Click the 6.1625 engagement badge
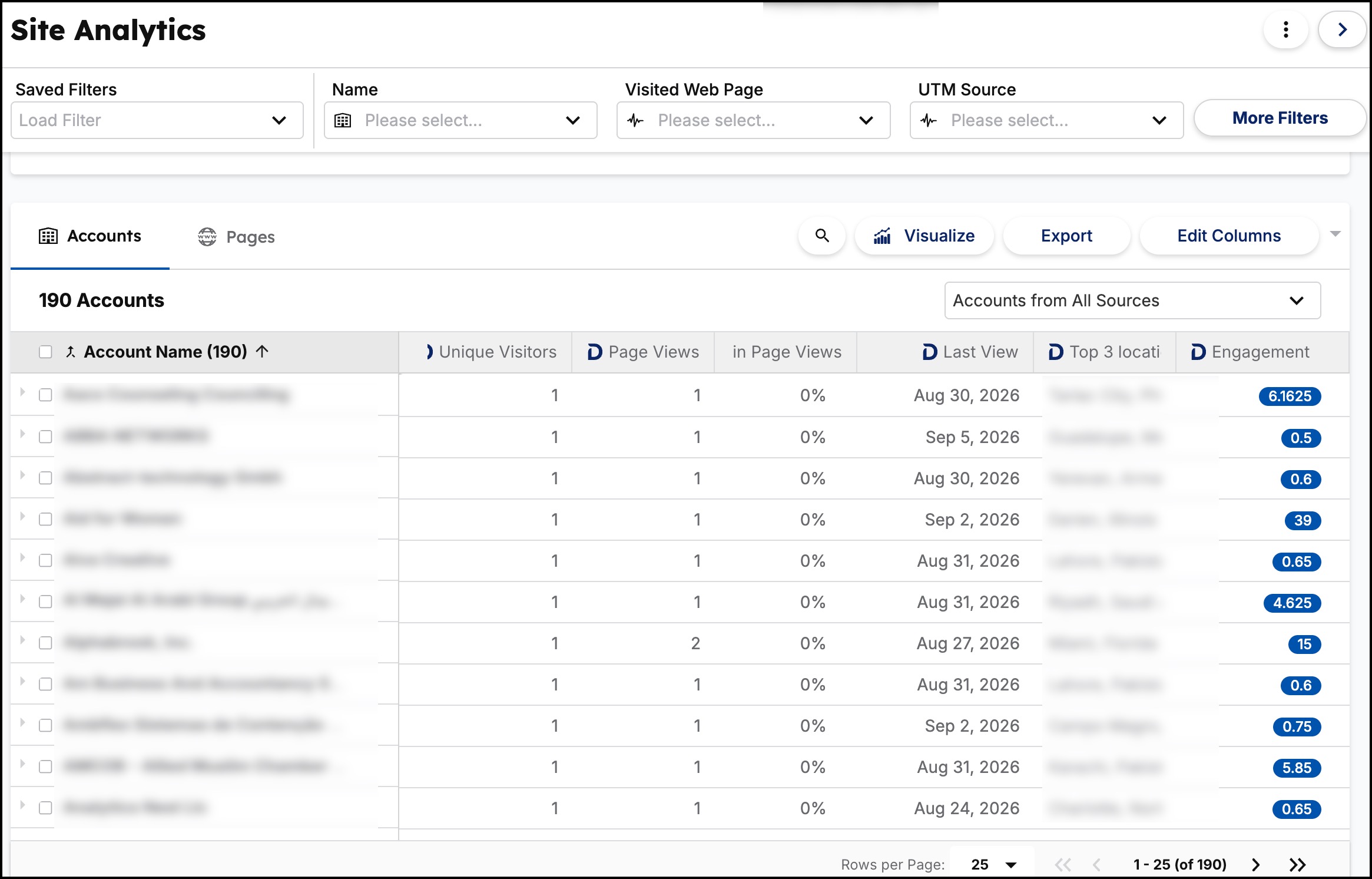The image size is (1372, 879). [x=1290, y=396]
